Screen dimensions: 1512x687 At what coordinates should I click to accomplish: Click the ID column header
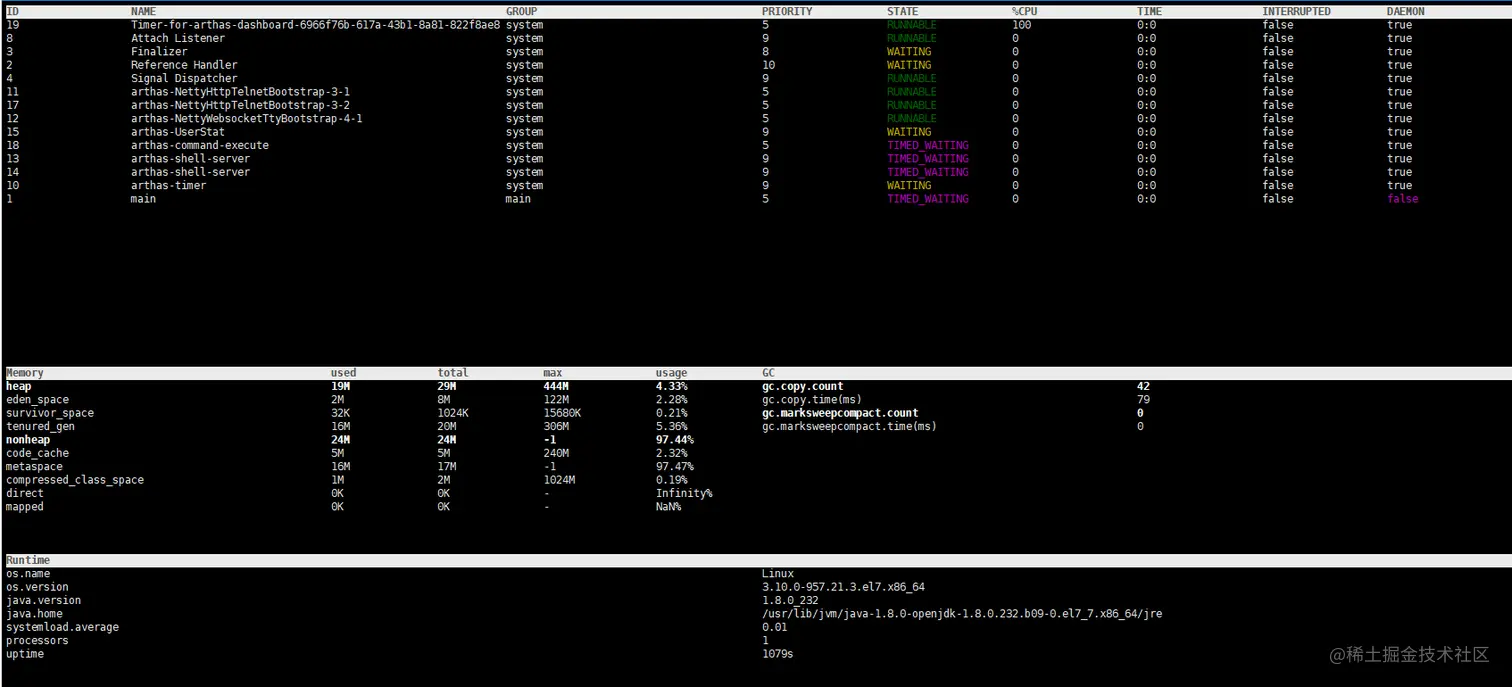[x=12, y=12]
